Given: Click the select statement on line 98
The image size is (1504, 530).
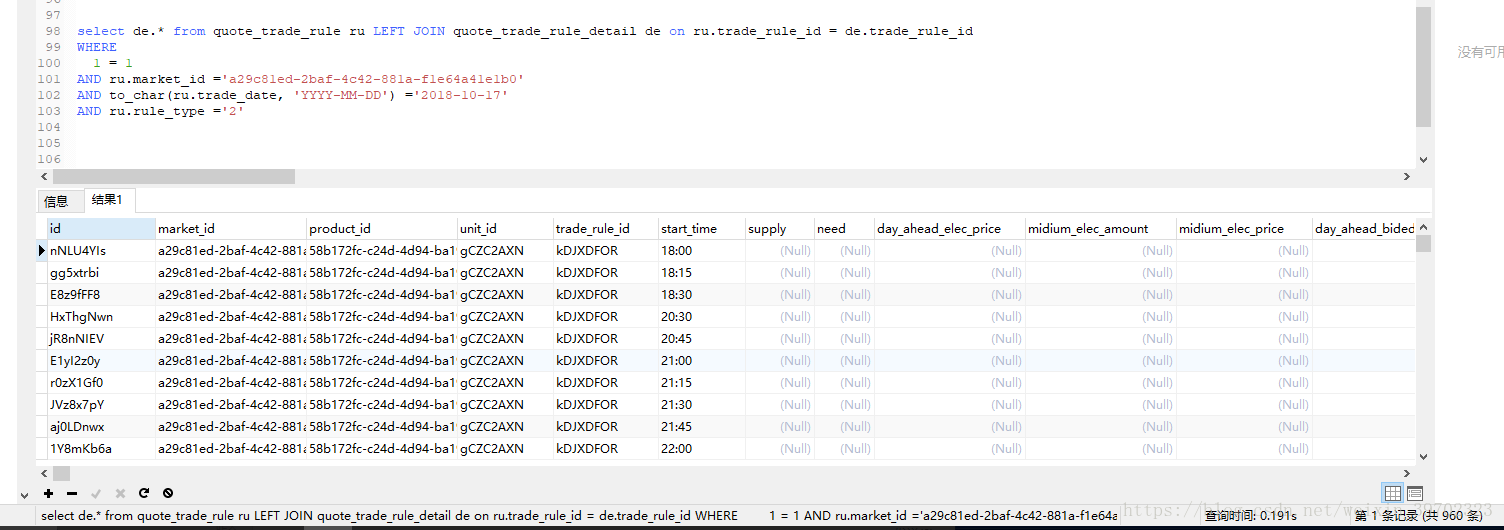Looking at the screenshot, I should tap(525, 31).
